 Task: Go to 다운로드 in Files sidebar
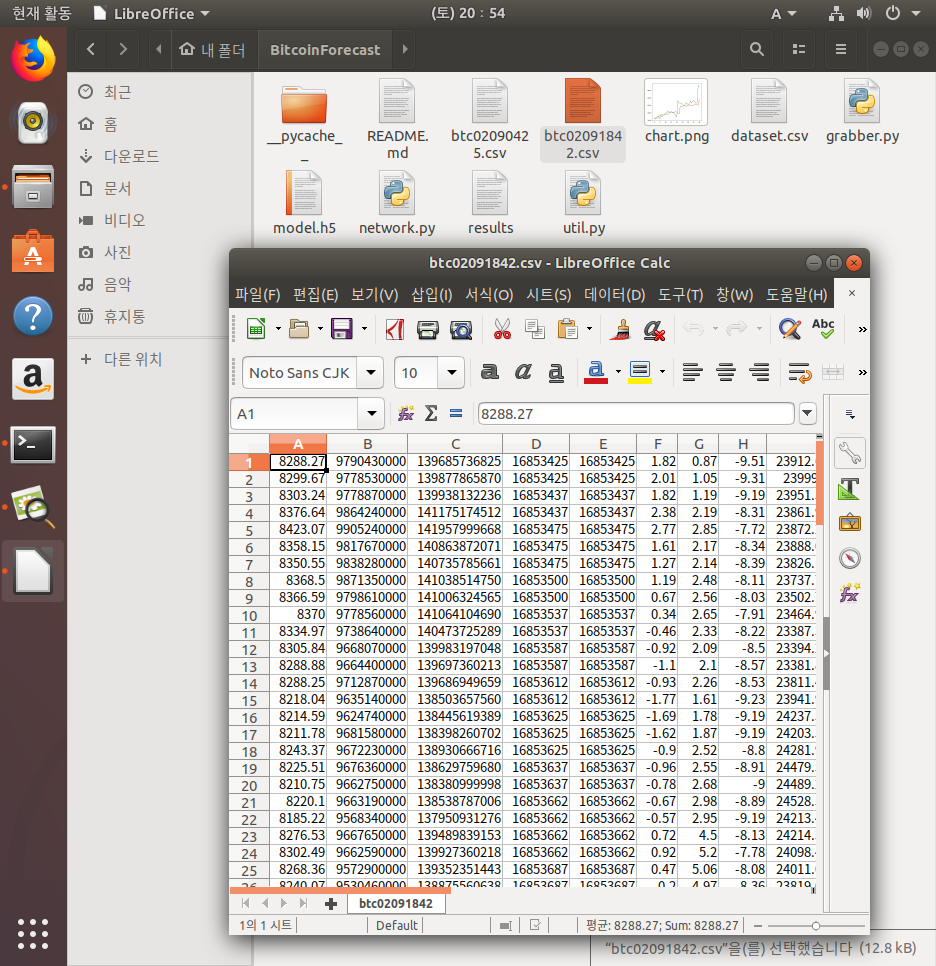point(131,156)
